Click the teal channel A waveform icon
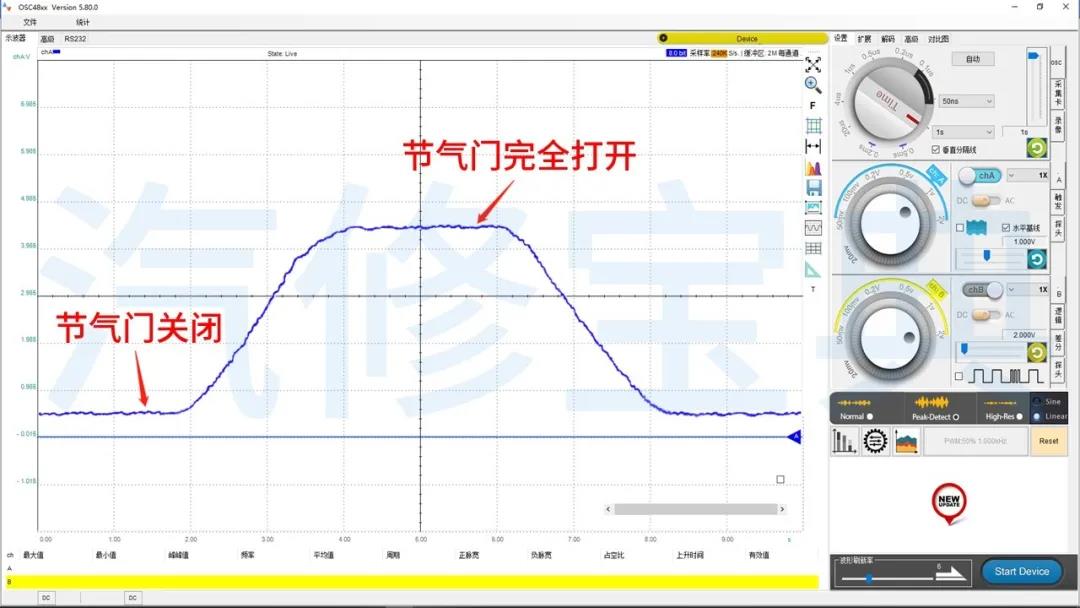Viewport: 1080px width, 608px height. (976, 227)
